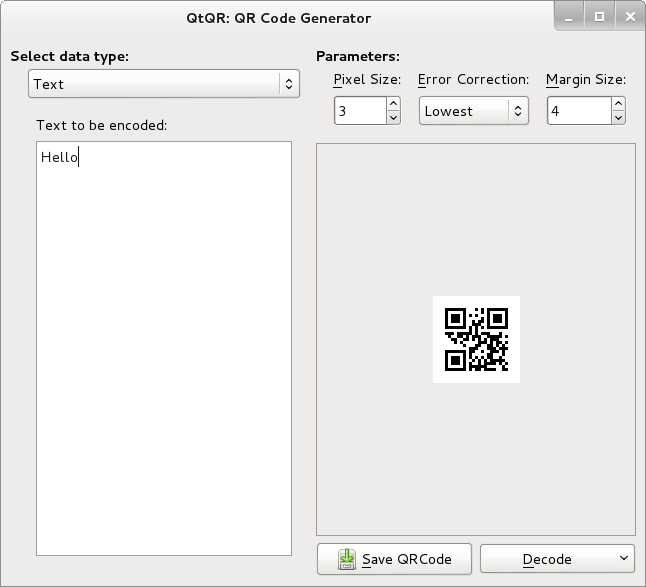
Task: Click the 'Margin Size:' label
Action: click(x=586, y=80)
